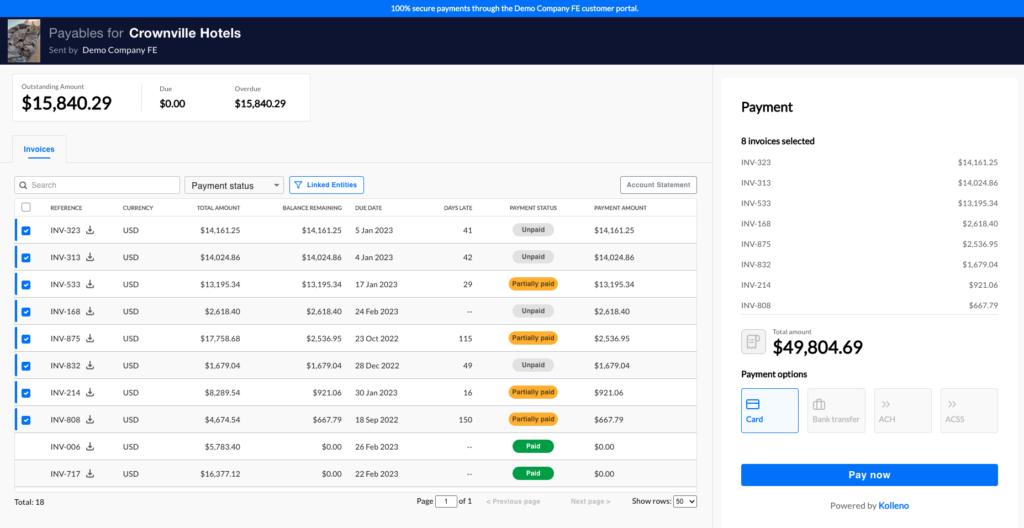Click the $15,840.29 outstanding amount

[67, 103]
